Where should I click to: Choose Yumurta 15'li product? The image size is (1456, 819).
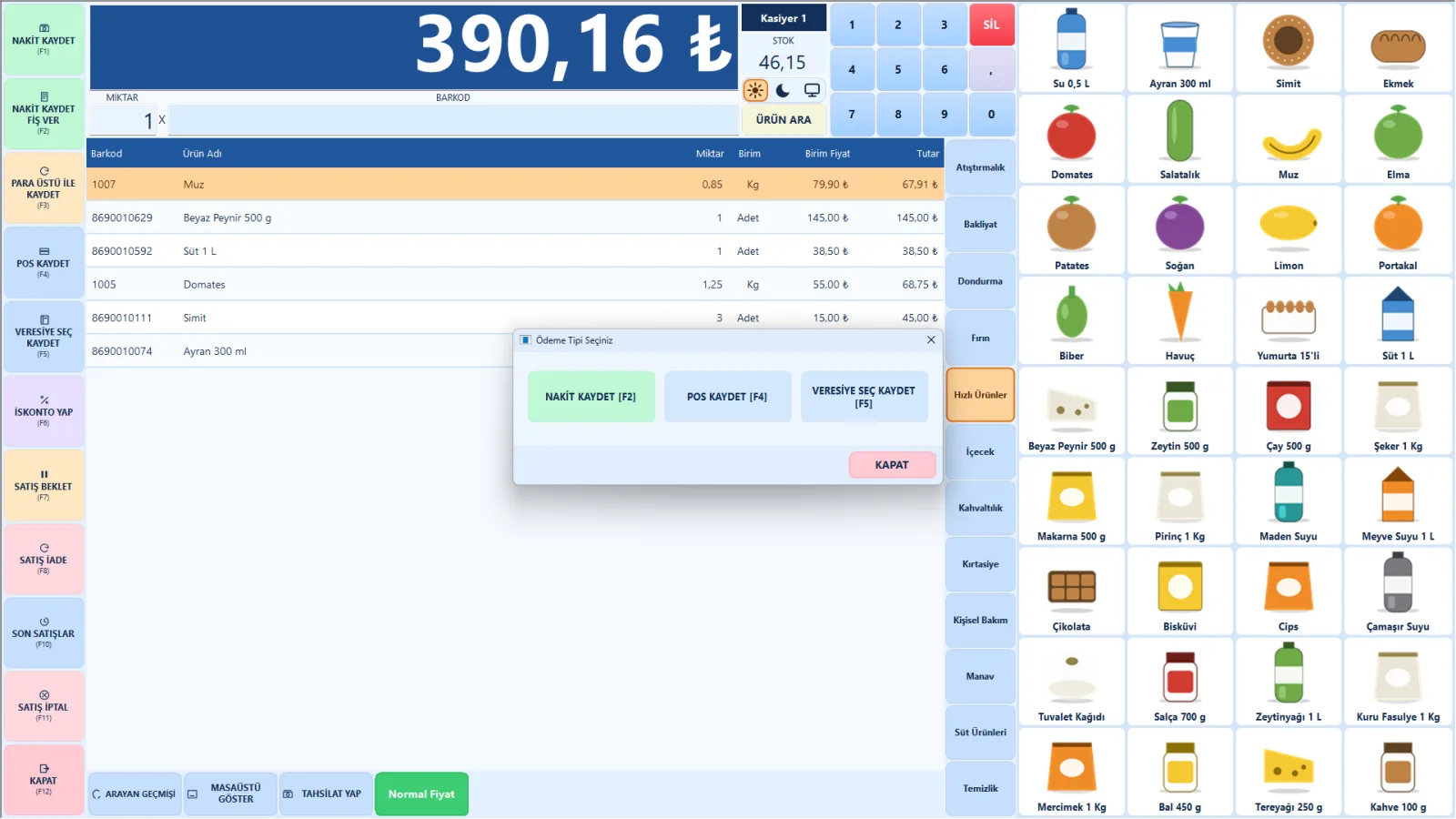pos(1288,320)
